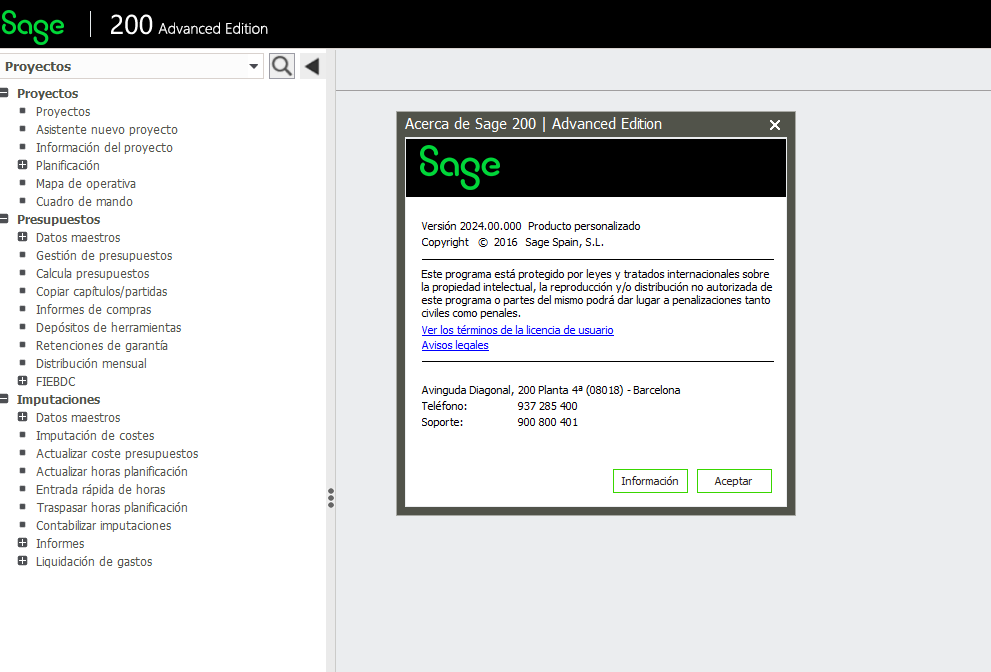Click the sidebar splitter handle dots
The width and height of the screenshot is (991, 672).
(x=331, y=498)
